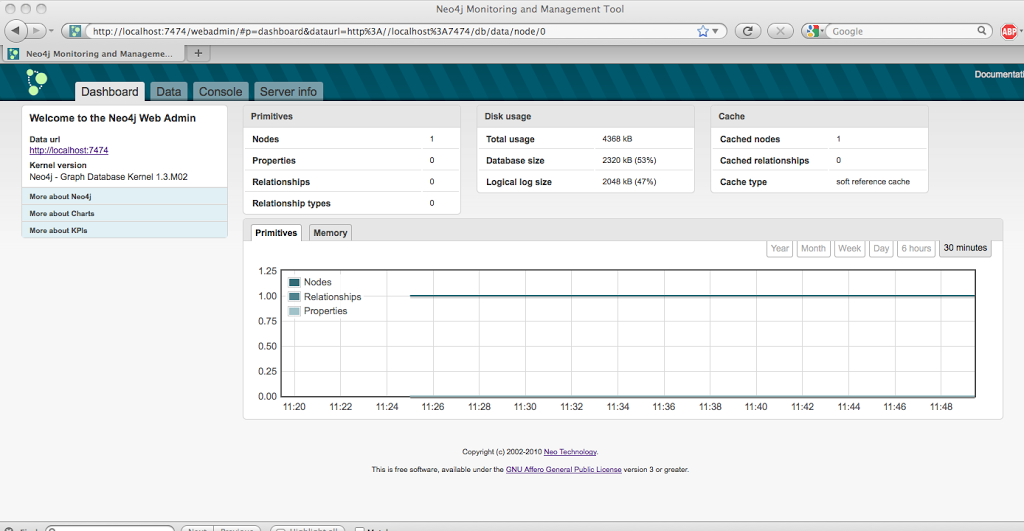Switch to the Dashboard tab

tap(110, 91)
